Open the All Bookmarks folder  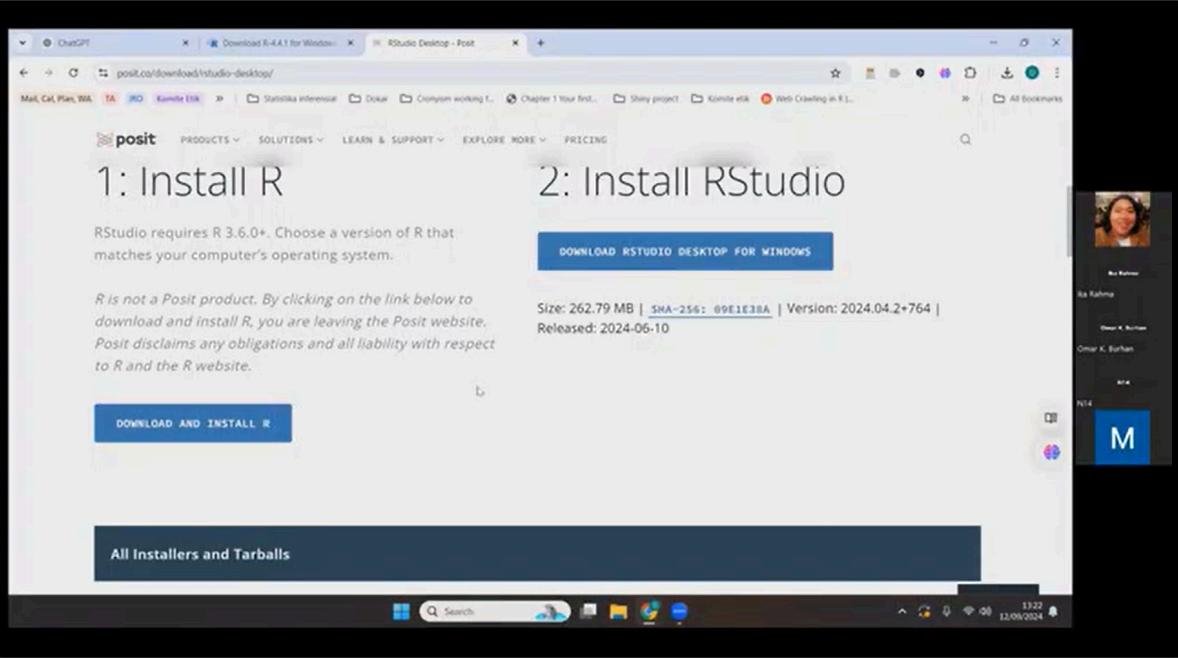coord(1028,98)
